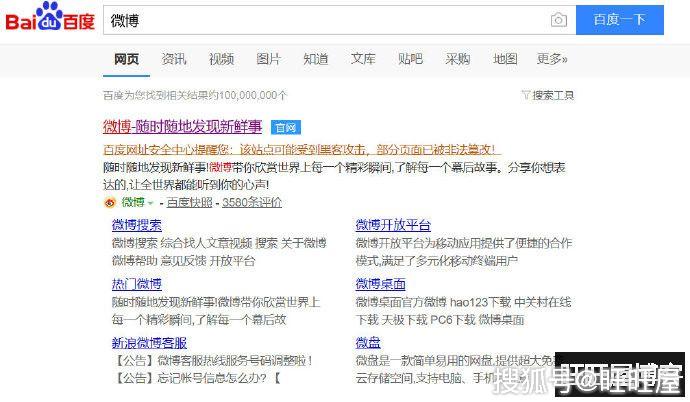Switch to the 资讯 tab
The image size is (690, 402).
pyautogui.click(x=174, y=59)
